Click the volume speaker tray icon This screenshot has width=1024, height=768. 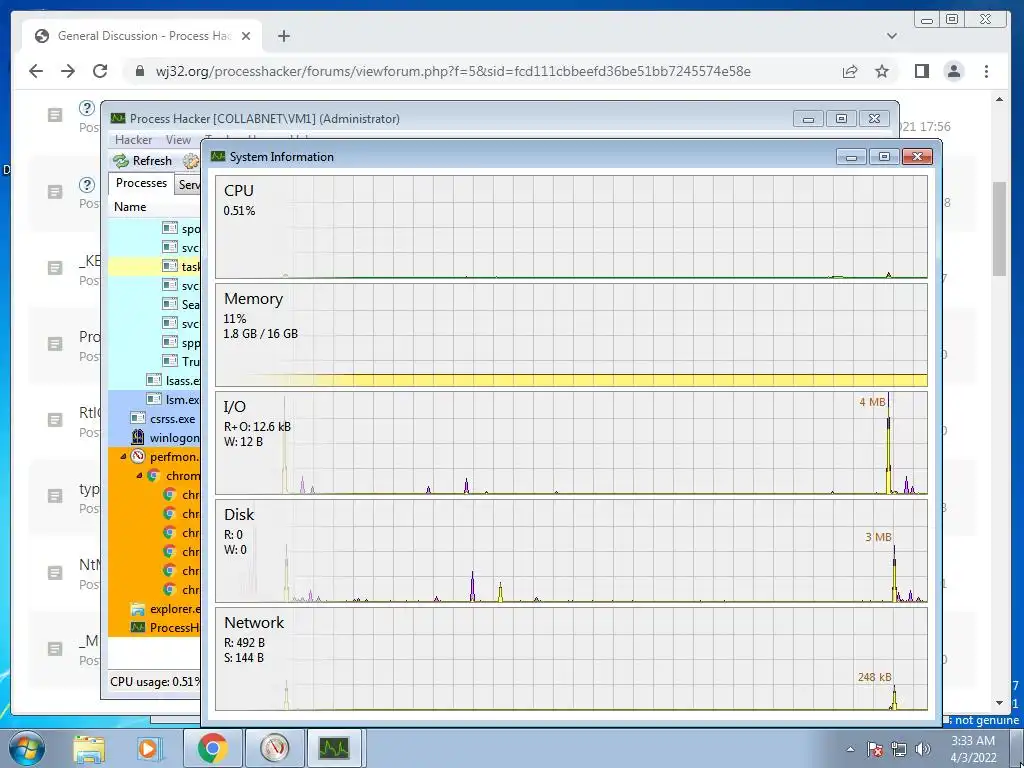pos(923,749)
